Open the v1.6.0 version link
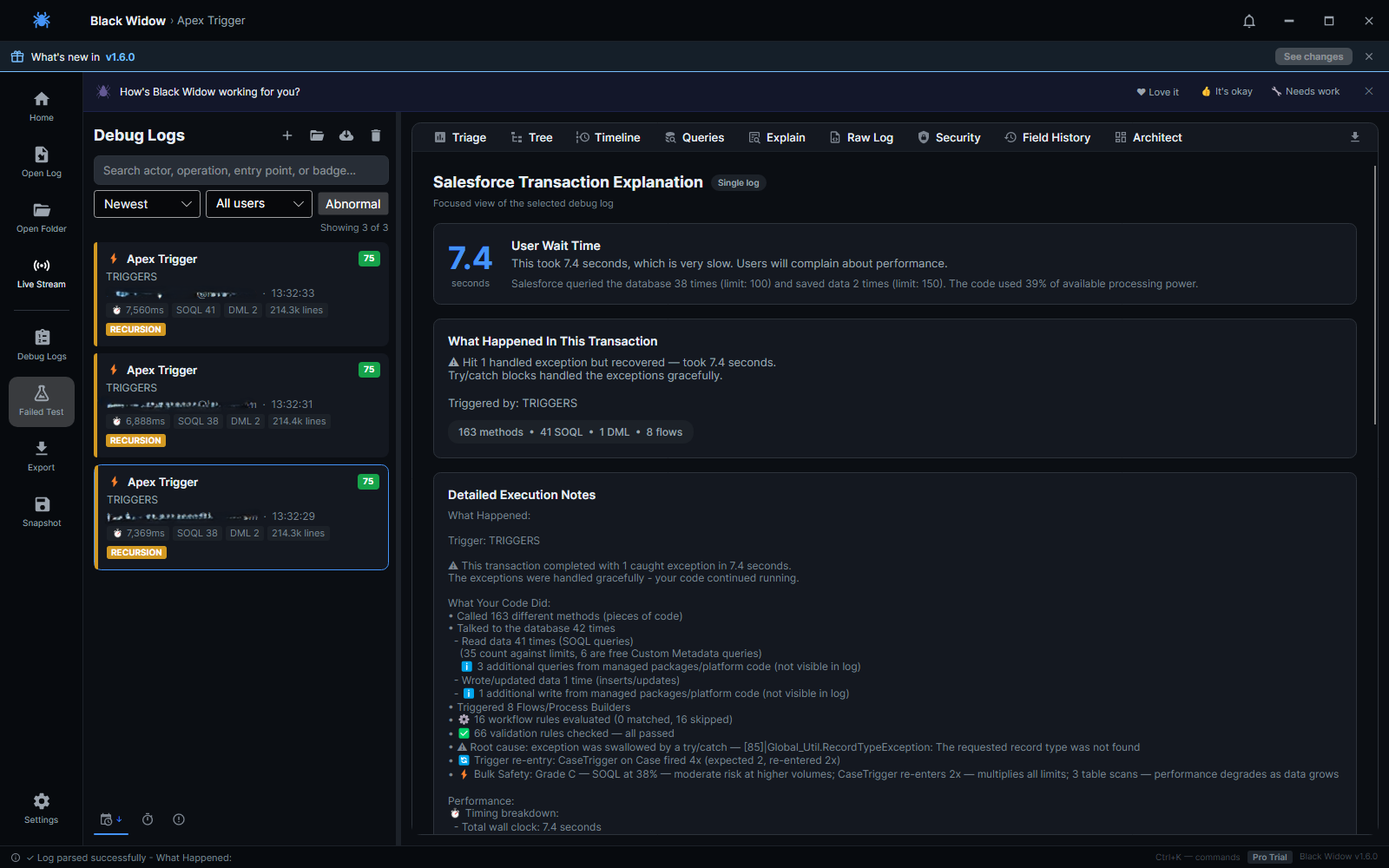Image resolution: width=1389 pixels, height=868 pixels. (x=120, y=57)
